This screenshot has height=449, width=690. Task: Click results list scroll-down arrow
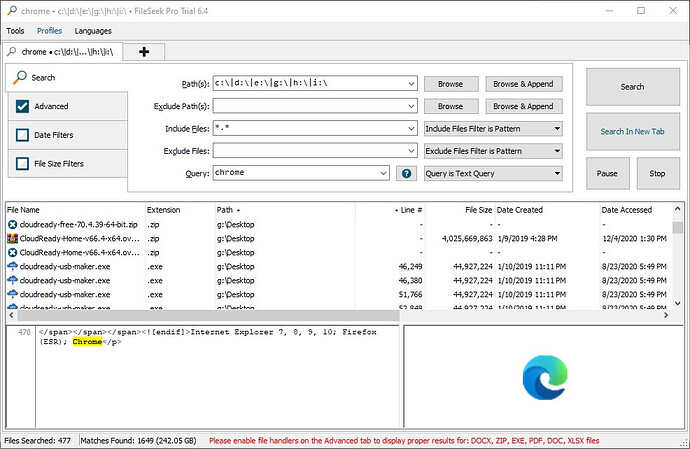678,303
